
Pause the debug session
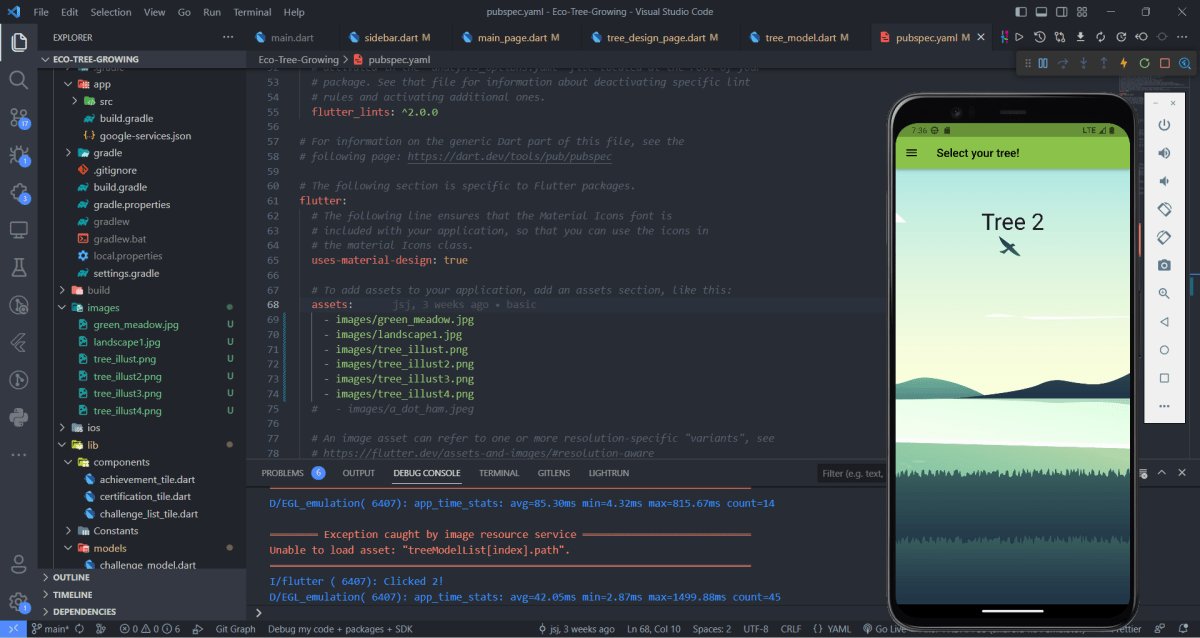1043,63
